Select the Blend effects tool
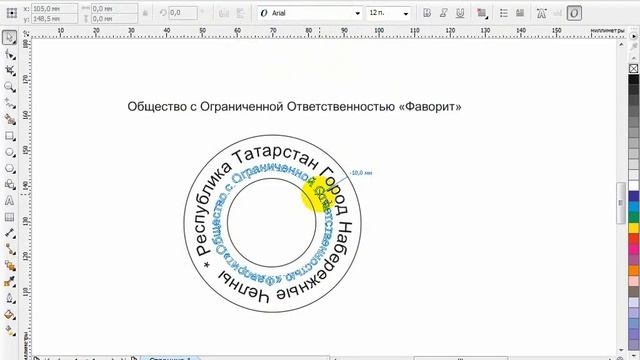 coord(9,266)
